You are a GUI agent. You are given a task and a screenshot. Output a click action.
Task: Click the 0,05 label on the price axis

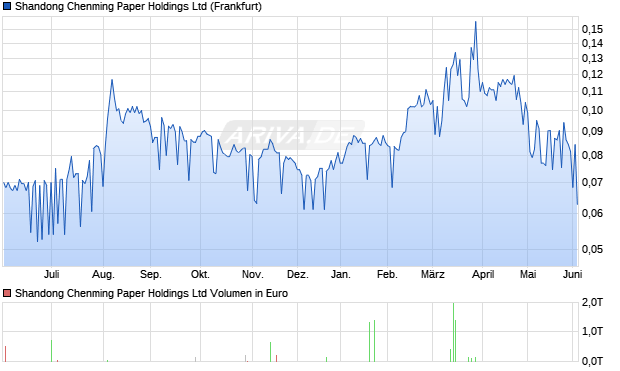[x=592, y=250]
